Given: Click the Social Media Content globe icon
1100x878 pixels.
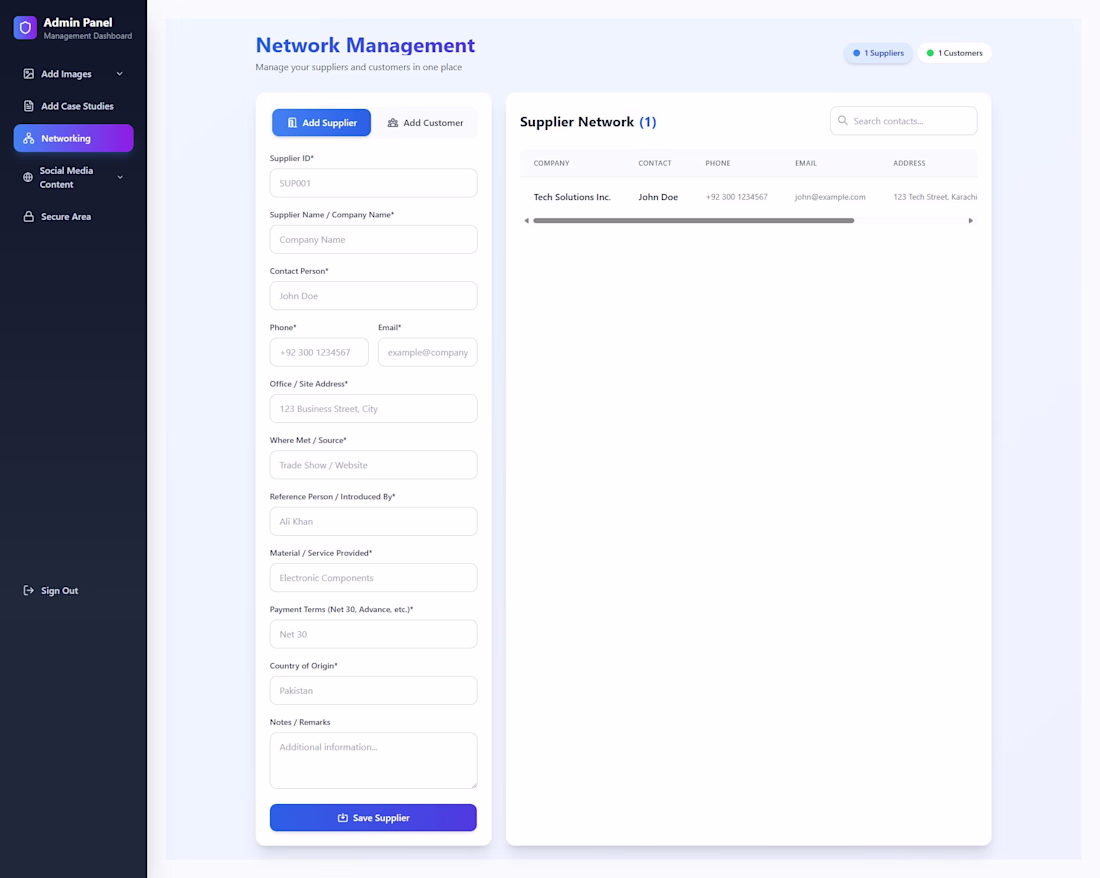Looking at the screenshot, I should coord(28,177).
